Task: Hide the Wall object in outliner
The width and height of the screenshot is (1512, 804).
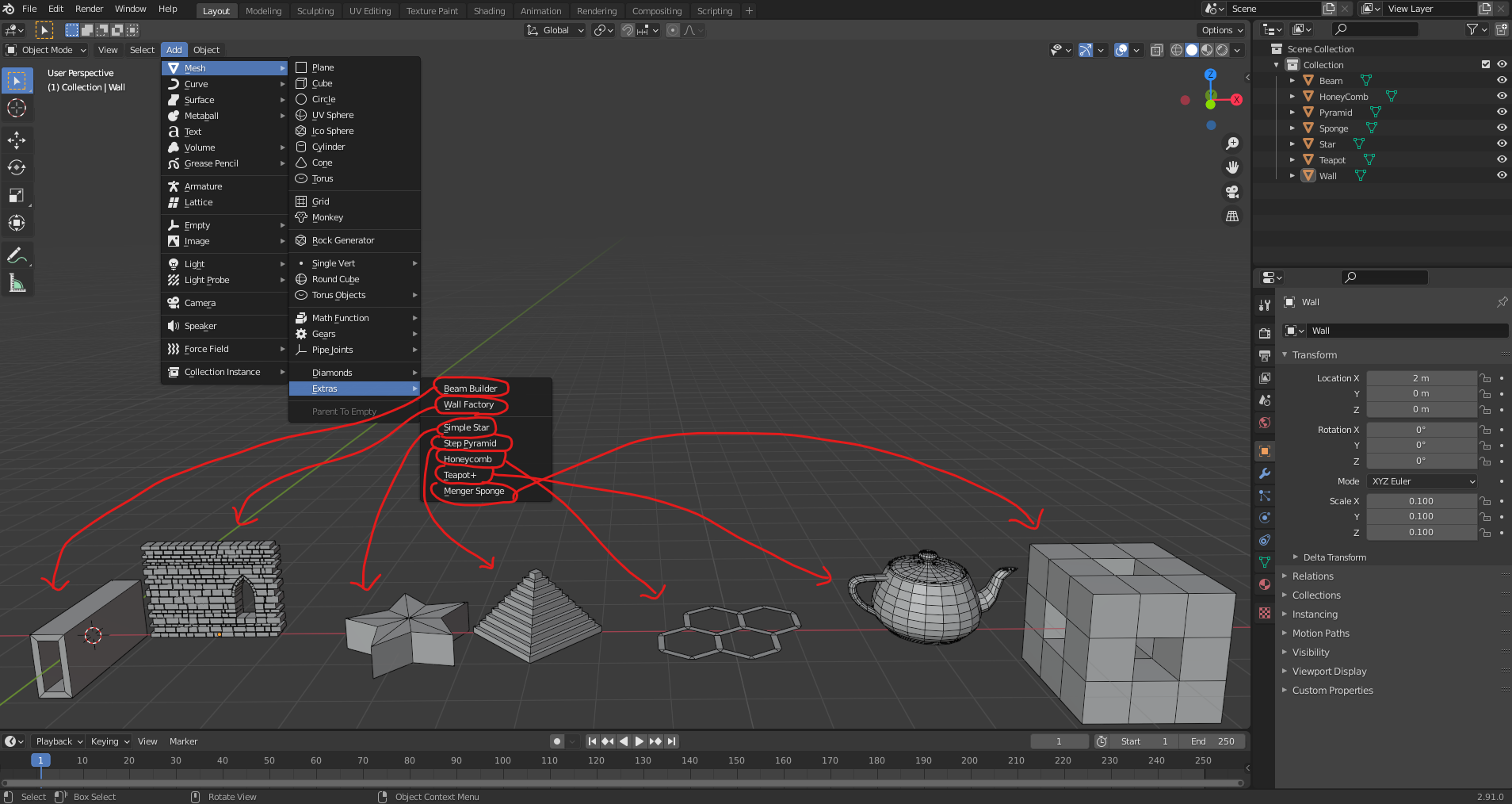Action: pos(1501,175)
